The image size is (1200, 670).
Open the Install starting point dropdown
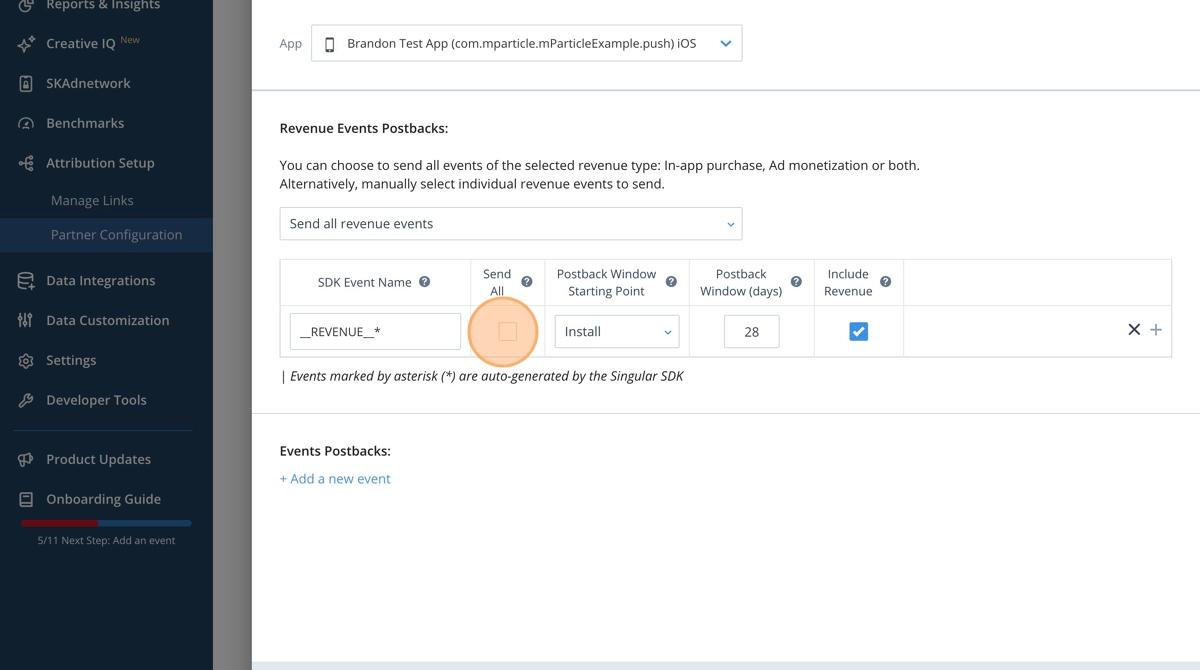coord(616,332)
